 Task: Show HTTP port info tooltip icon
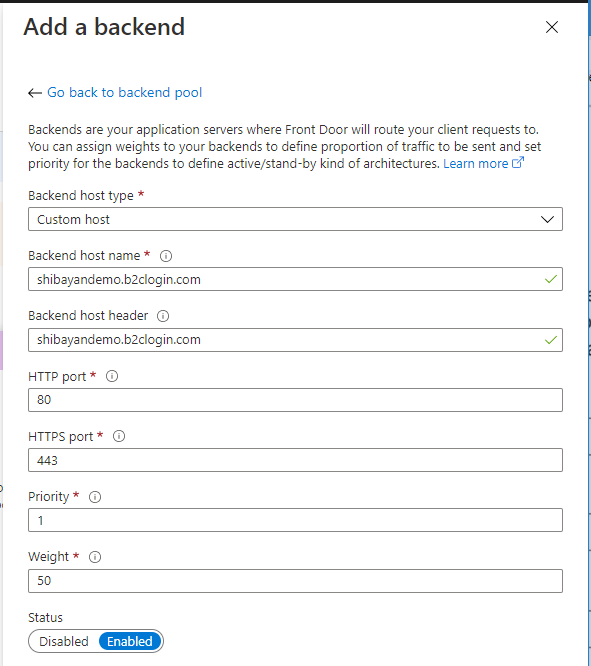pos(112,376)
